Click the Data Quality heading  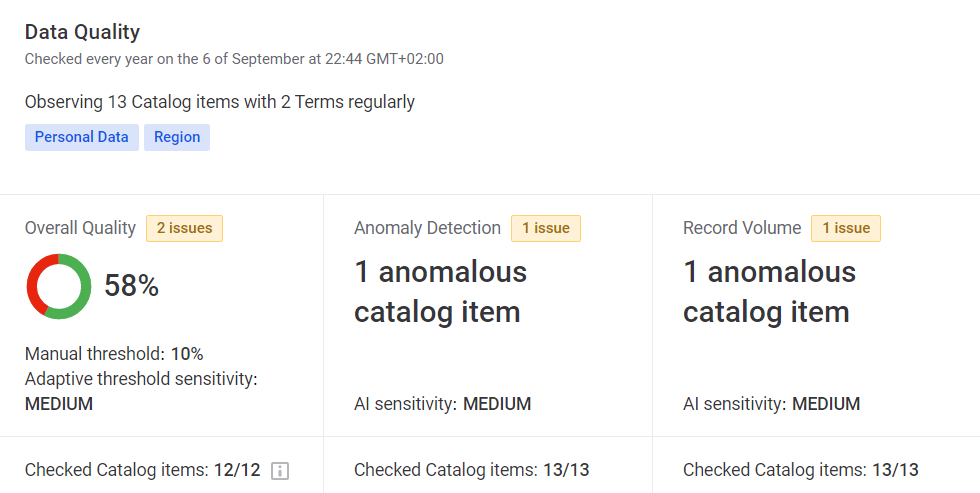(82, 32)
